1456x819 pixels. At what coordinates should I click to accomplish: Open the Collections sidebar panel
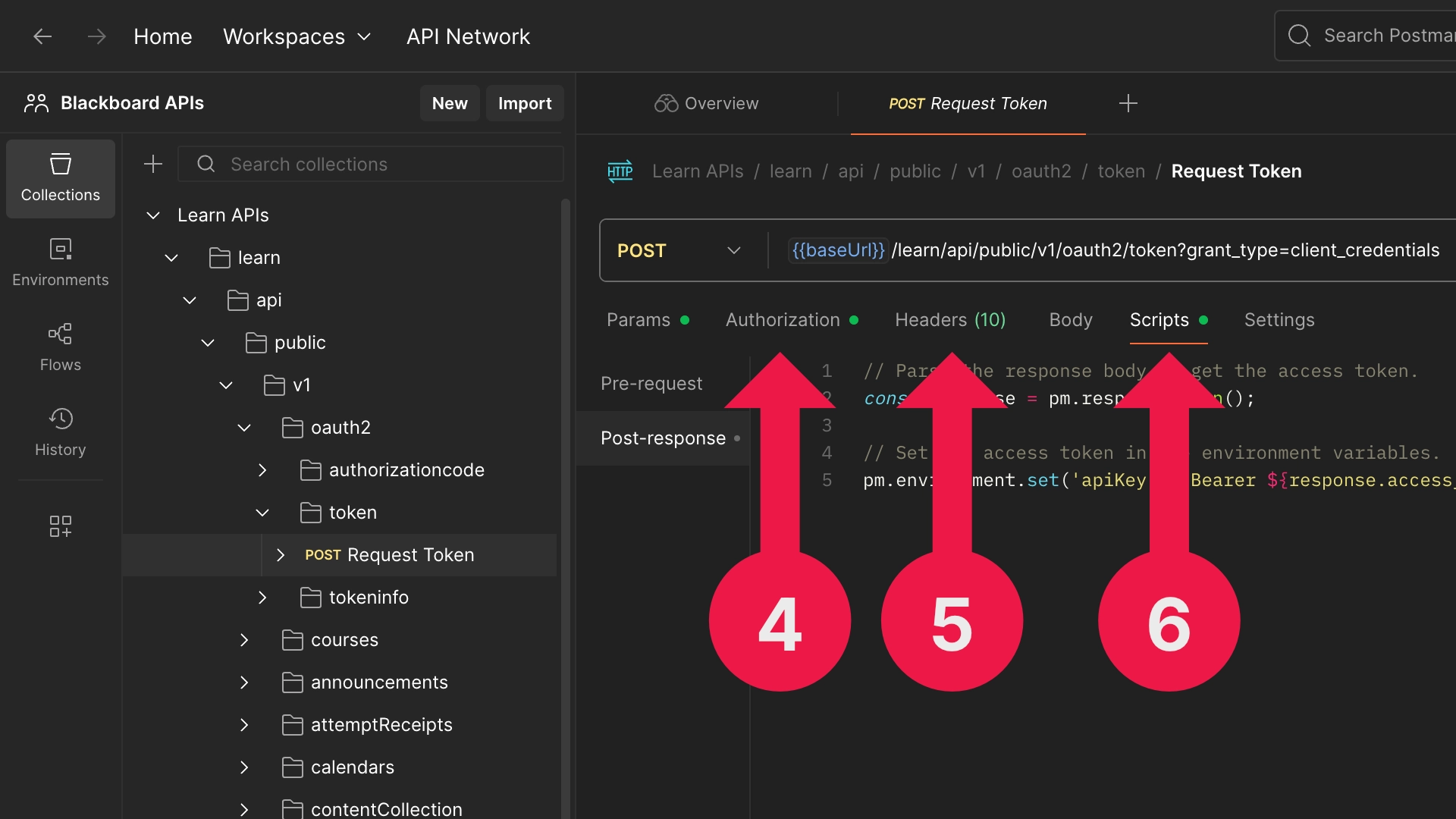[61, 178]
